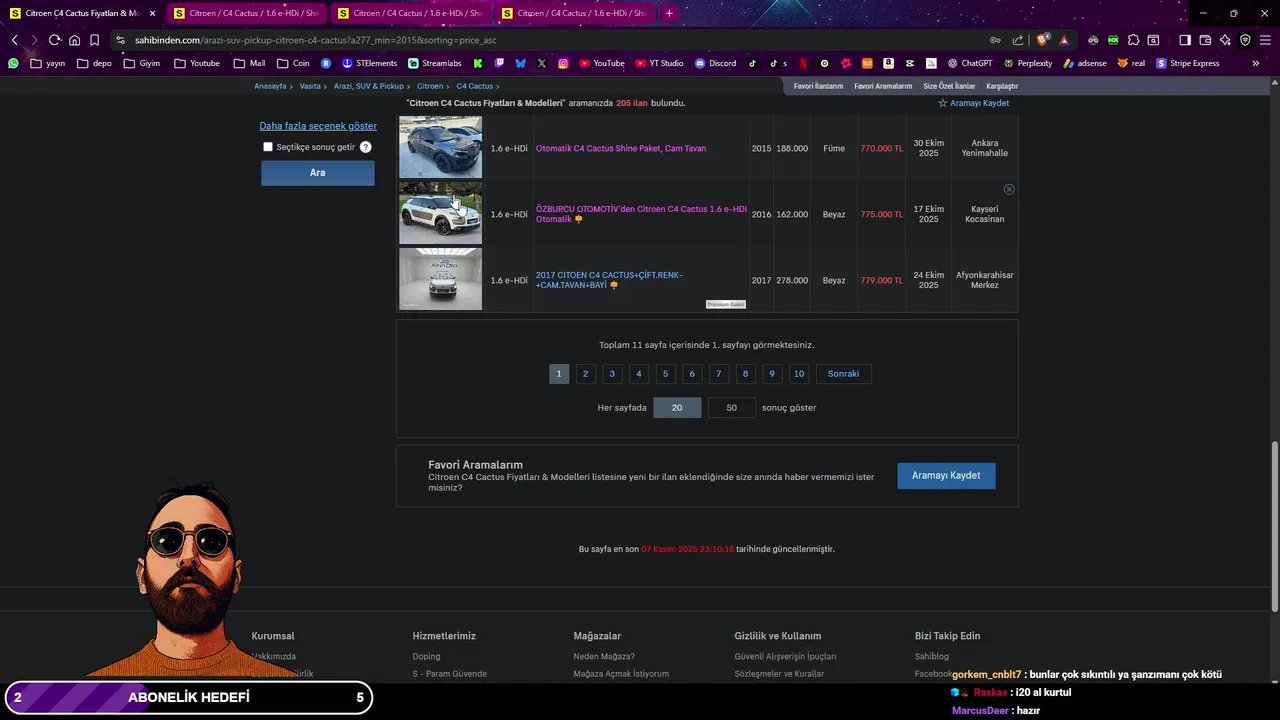The image size is (1280, 720).
Task: Click the Arazi, SUV & Pickup breadcrumb
Action: pyautogui.click(x=369, y=86)
